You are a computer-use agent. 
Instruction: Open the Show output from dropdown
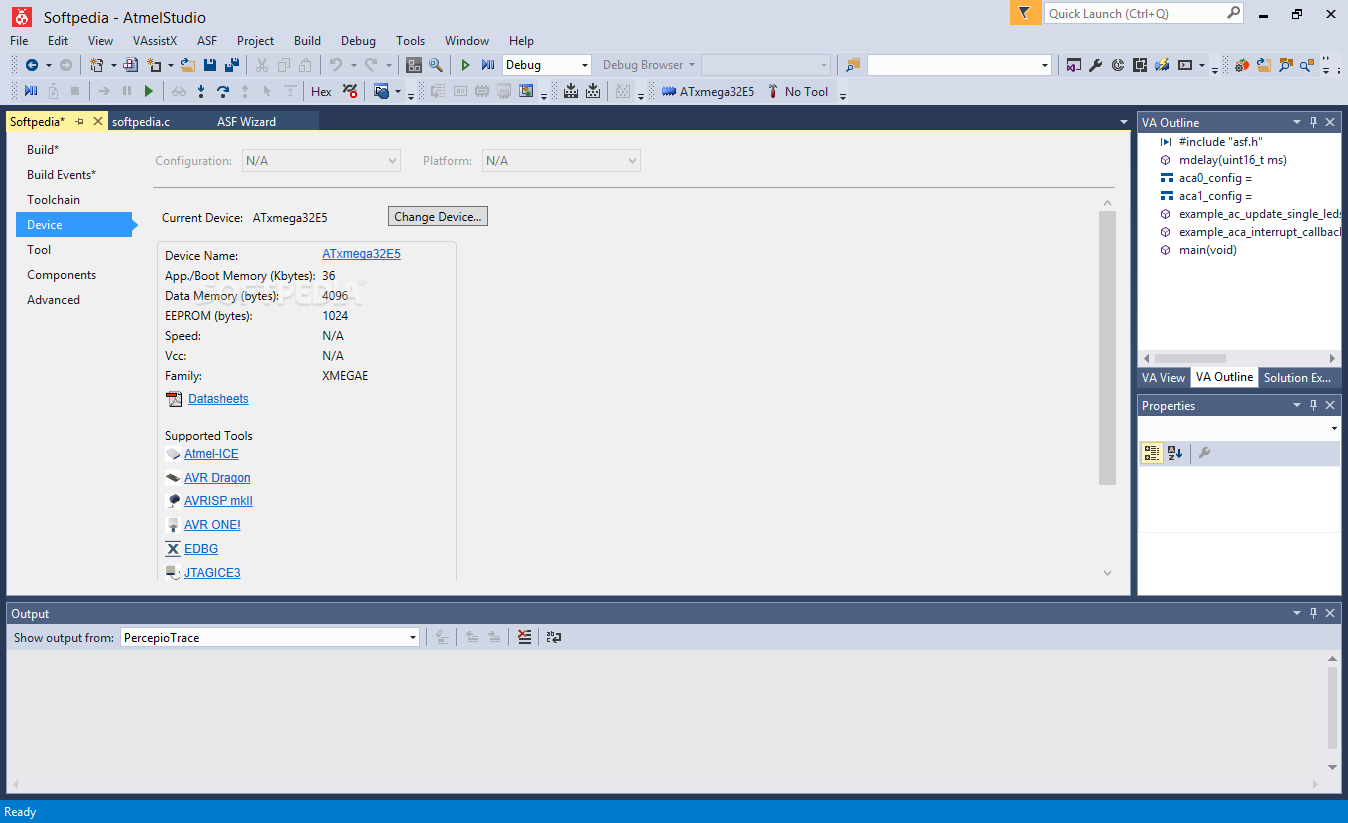point(270,637)
